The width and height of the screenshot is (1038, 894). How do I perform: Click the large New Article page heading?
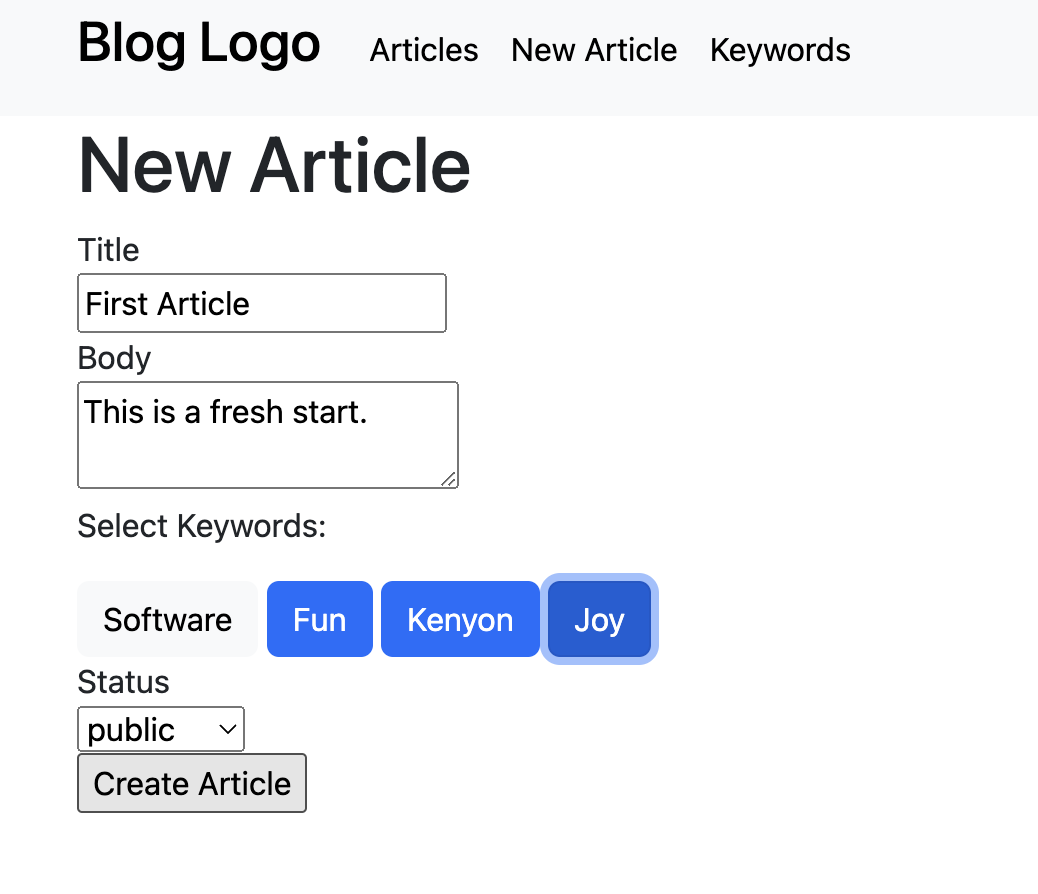274,166
